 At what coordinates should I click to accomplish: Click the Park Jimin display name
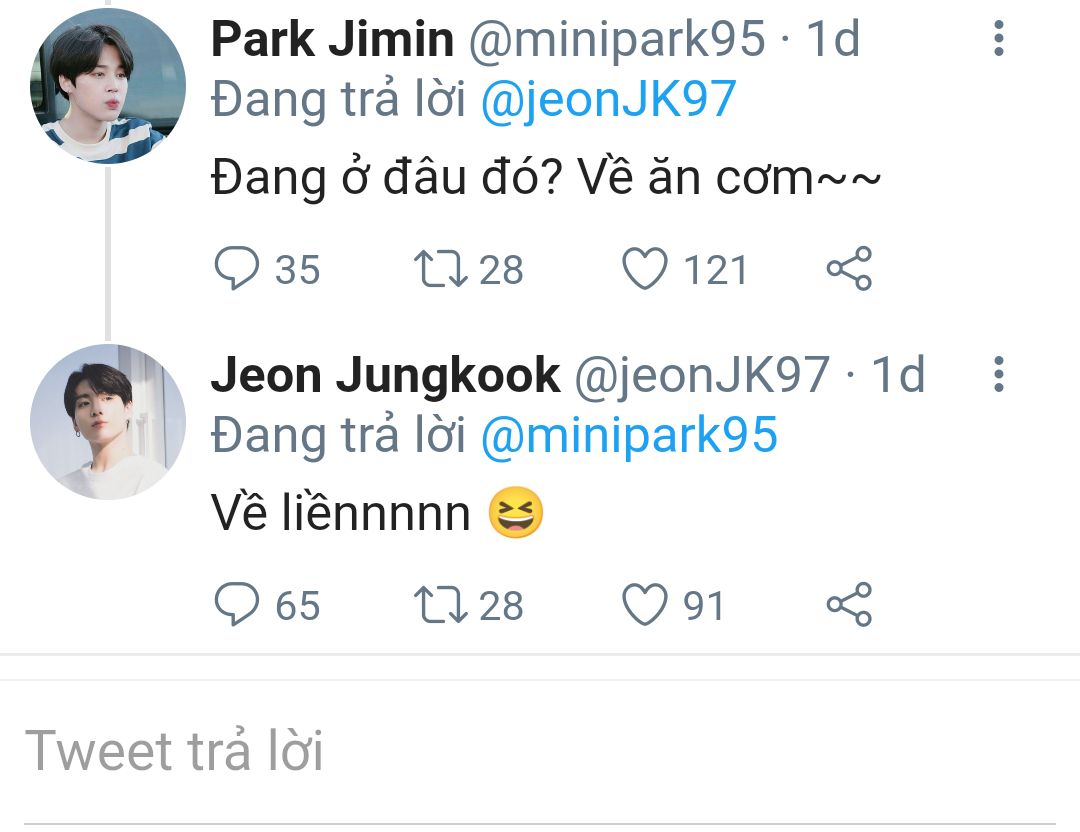tap(332, 40)
